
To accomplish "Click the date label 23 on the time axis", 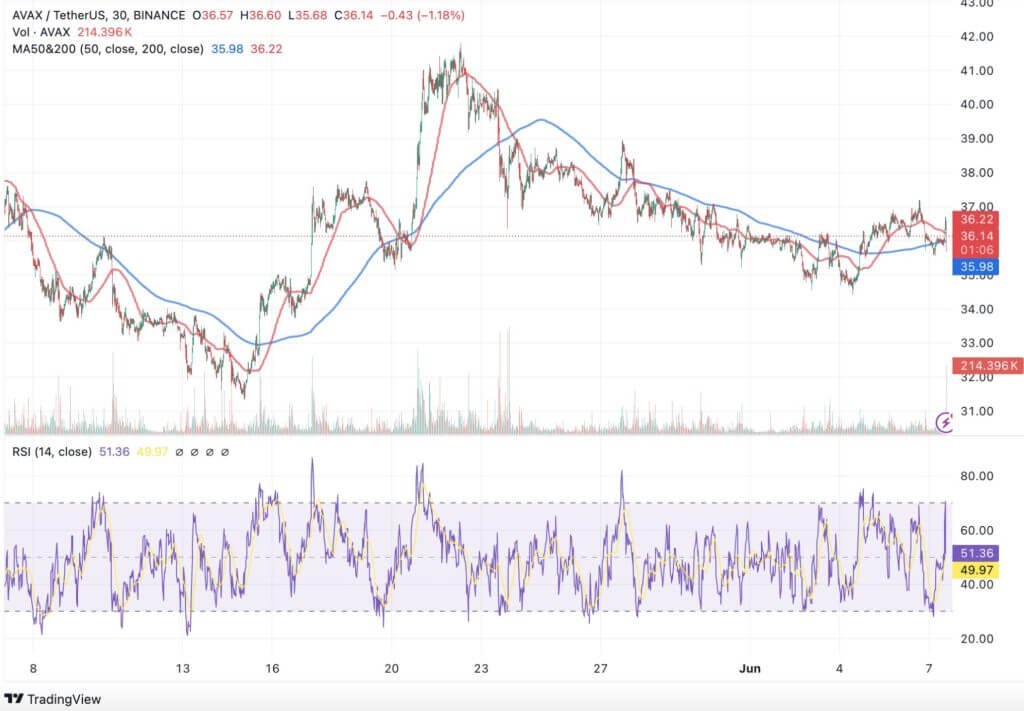I will pyautogui.click(x=481, y=668).
